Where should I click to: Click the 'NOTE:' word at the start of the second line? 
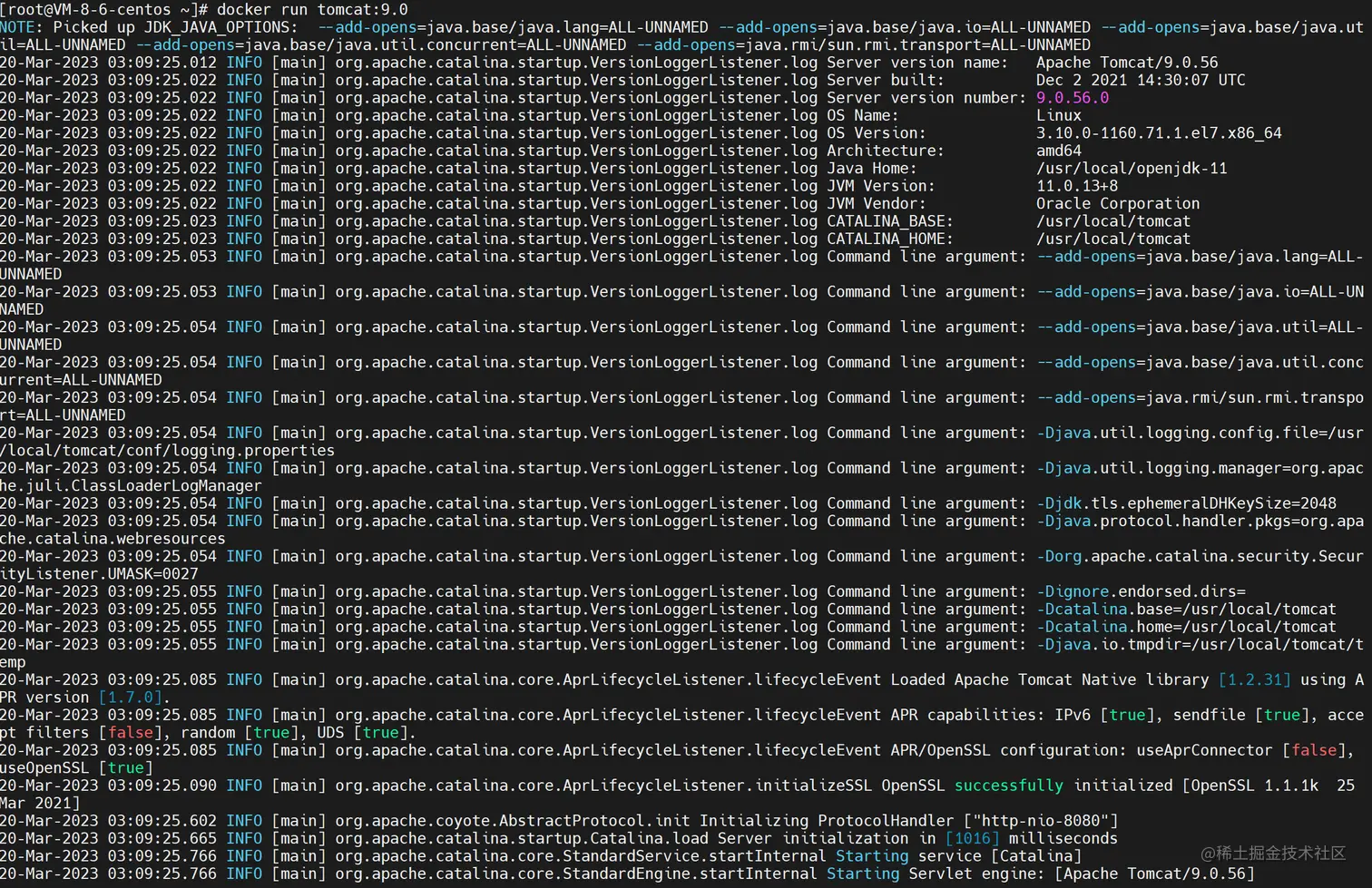coord(22,27)
